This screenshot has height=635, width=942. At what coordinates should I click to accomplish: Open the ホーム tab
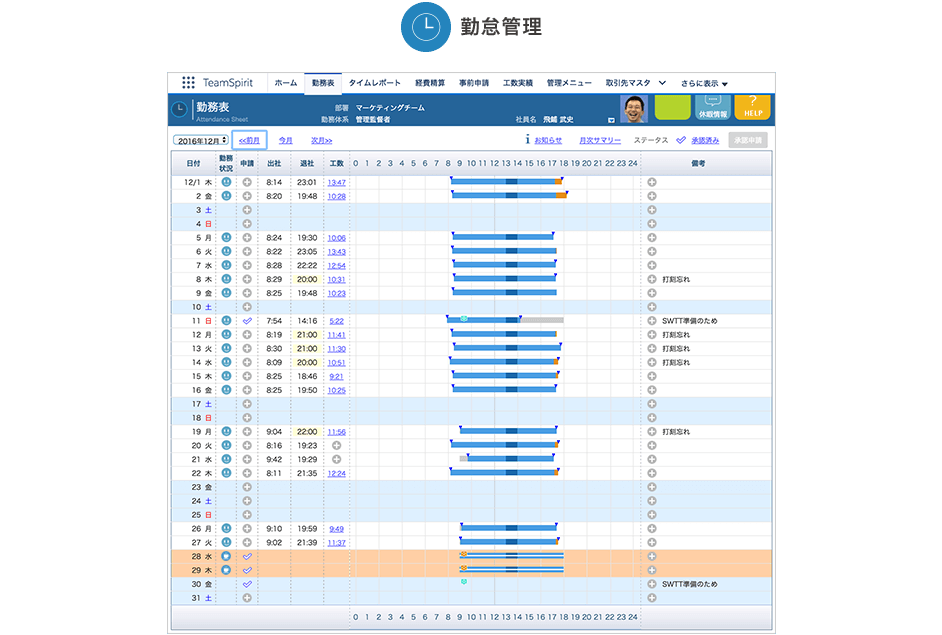[x=286, y=83]
